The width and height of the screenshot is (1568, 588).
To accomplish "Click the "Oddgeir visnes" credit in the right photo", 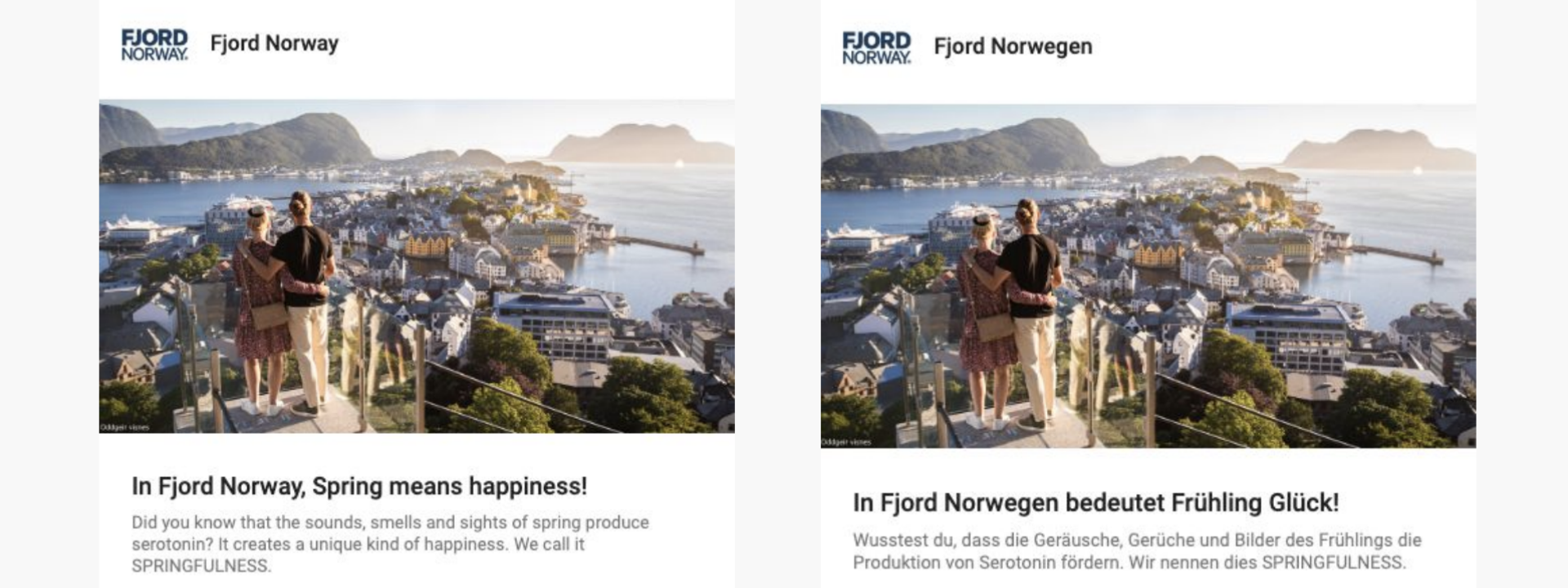I will [846, 442].
